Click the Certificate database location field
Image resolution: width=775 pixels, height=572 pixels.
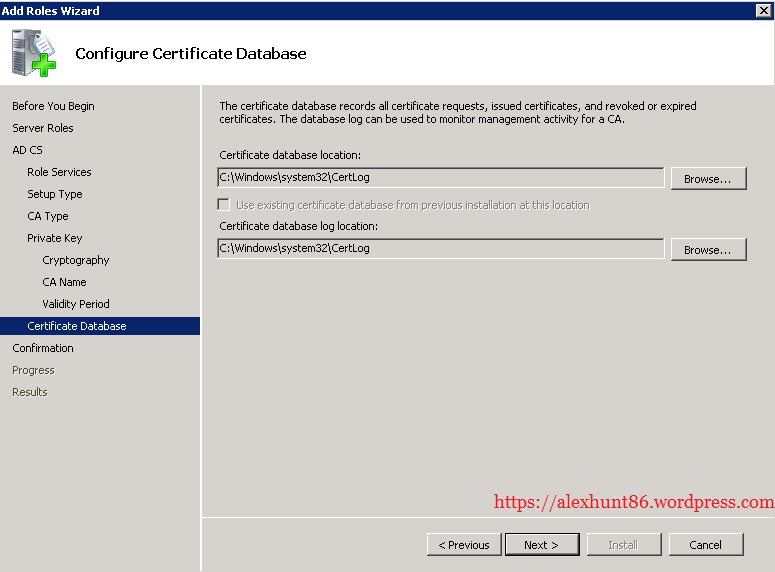click(440, 178)
